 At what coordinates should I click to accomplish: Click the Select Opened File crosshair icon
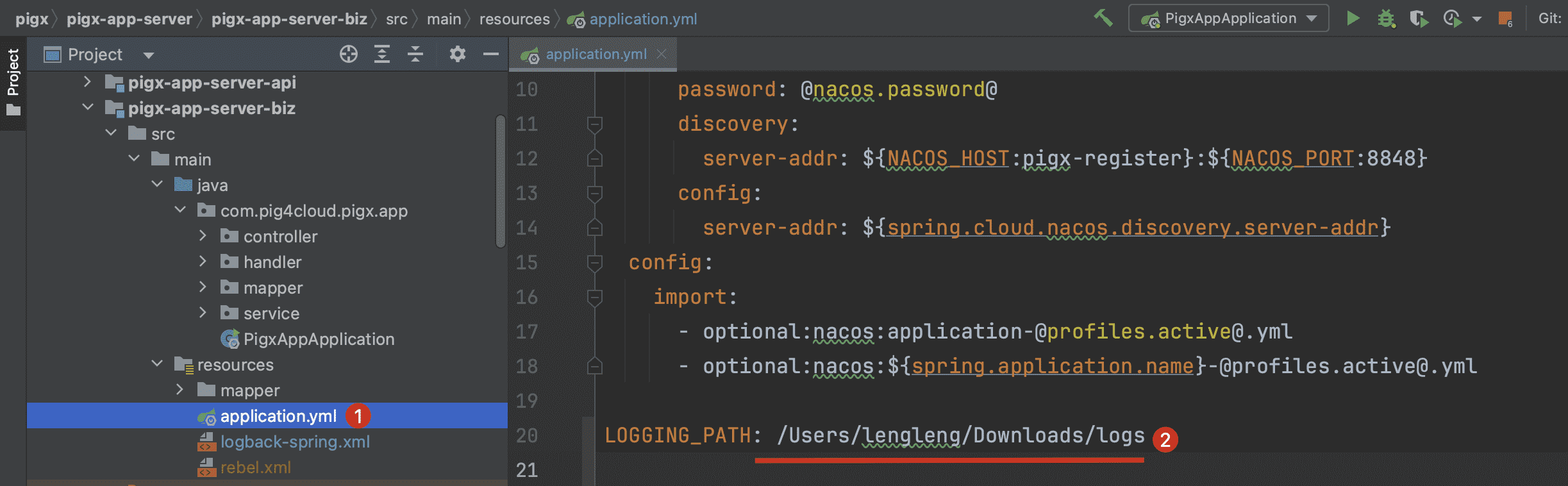(348, 54)
